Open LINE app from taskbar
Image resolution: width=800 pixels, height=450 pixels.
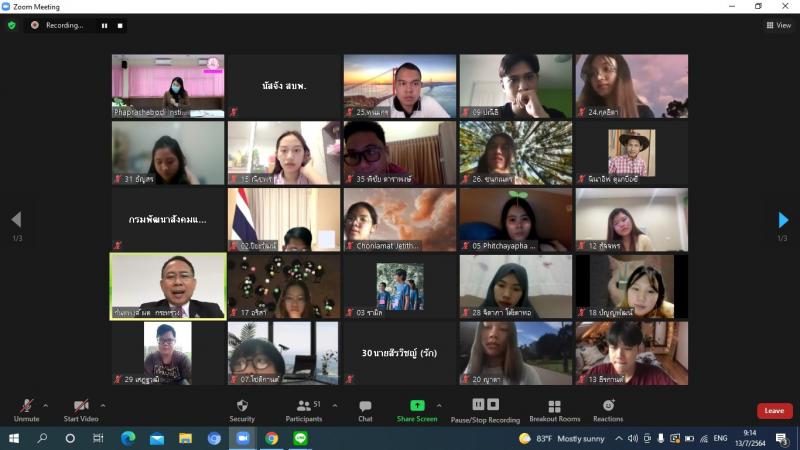300,438
